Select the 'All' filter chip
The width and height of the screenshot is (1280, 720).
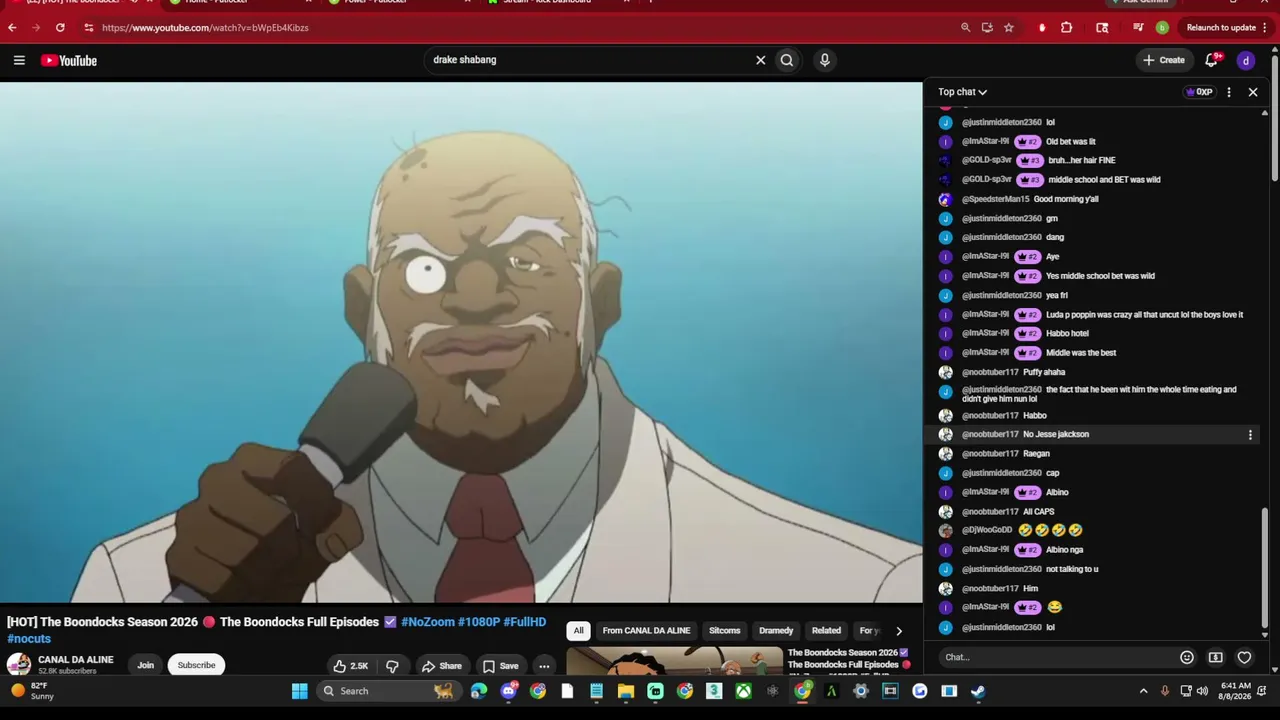click(578, 631)
